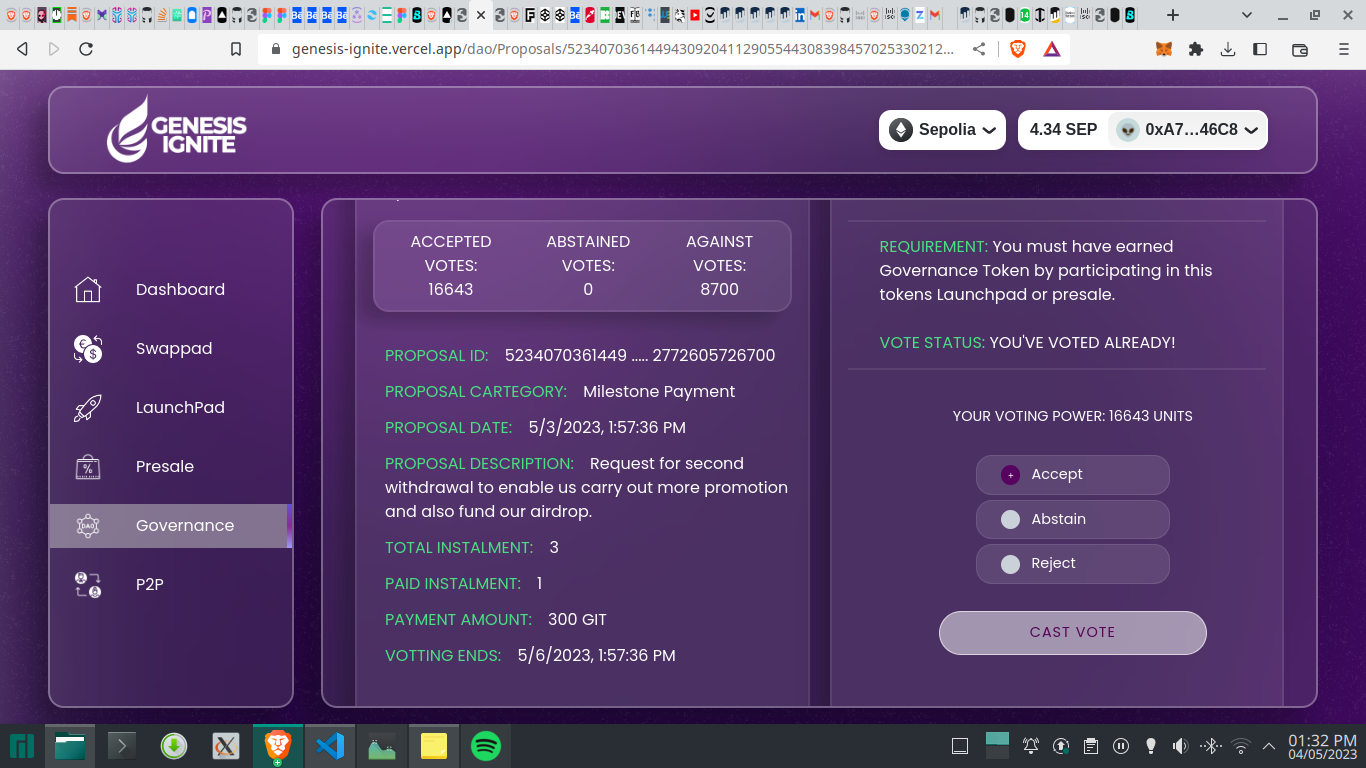Screen dimensions: 1366x768
Task: Open Spotify from the taskbar
Action: tap(485, 746)
